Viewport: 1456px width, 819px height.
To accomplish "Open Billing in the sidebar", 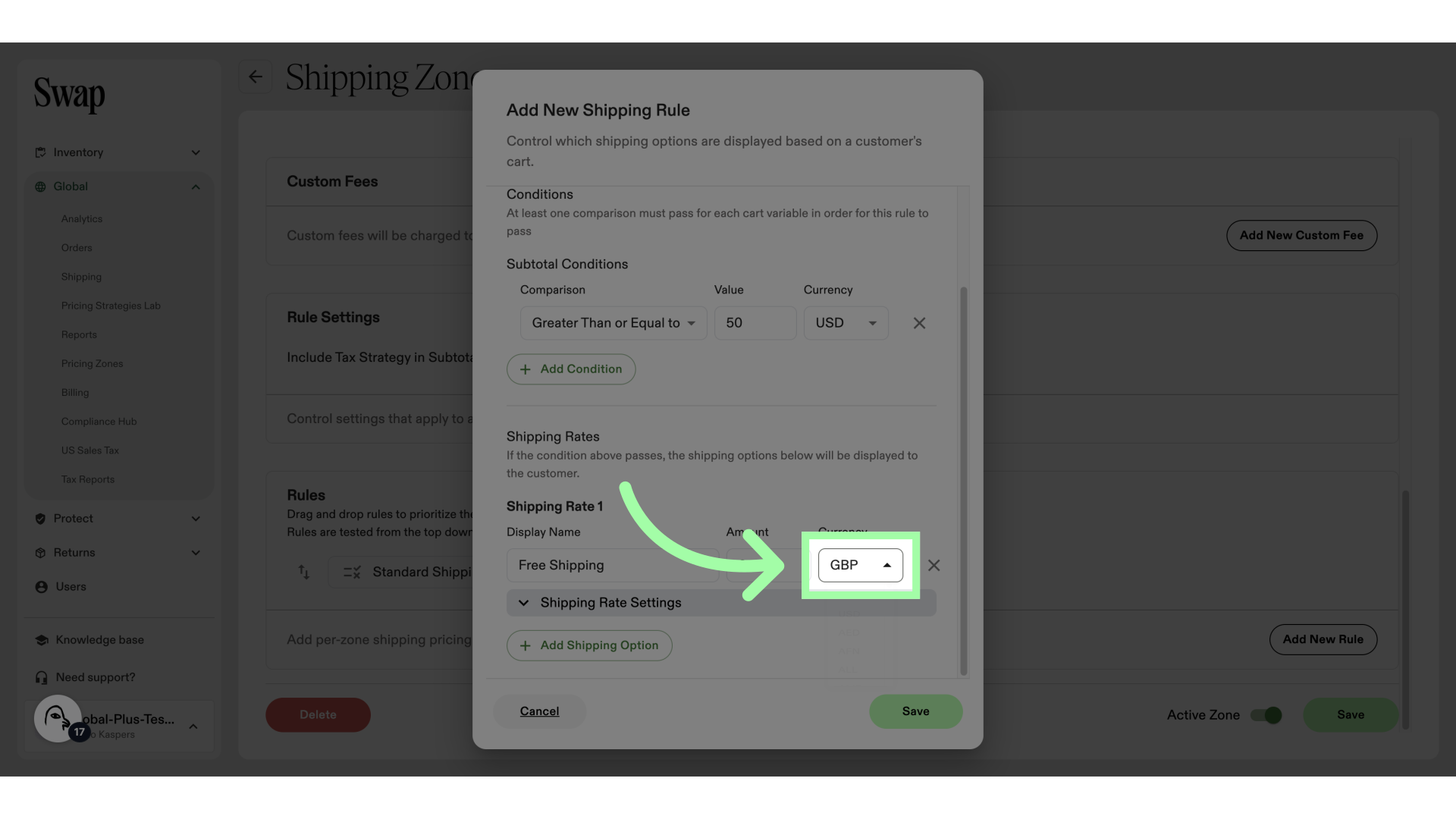I will coord(75,393).
